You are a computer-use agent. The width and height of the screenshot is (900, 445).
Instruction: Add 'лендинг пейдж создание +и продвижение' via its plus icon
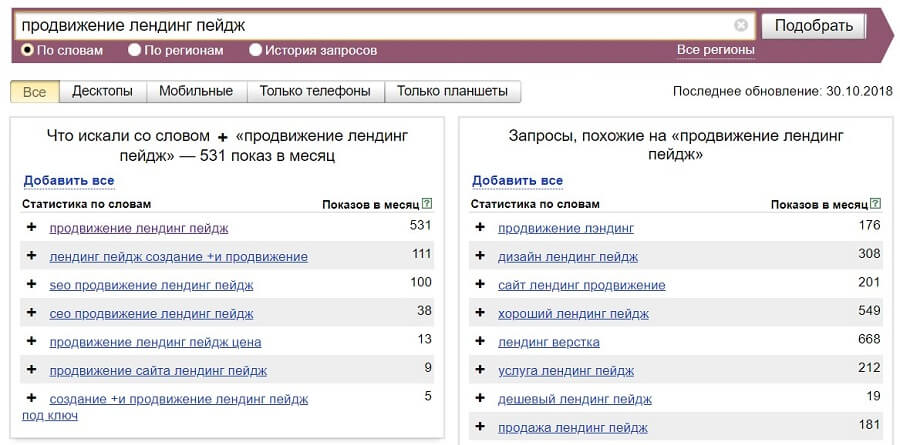[32, 256]
